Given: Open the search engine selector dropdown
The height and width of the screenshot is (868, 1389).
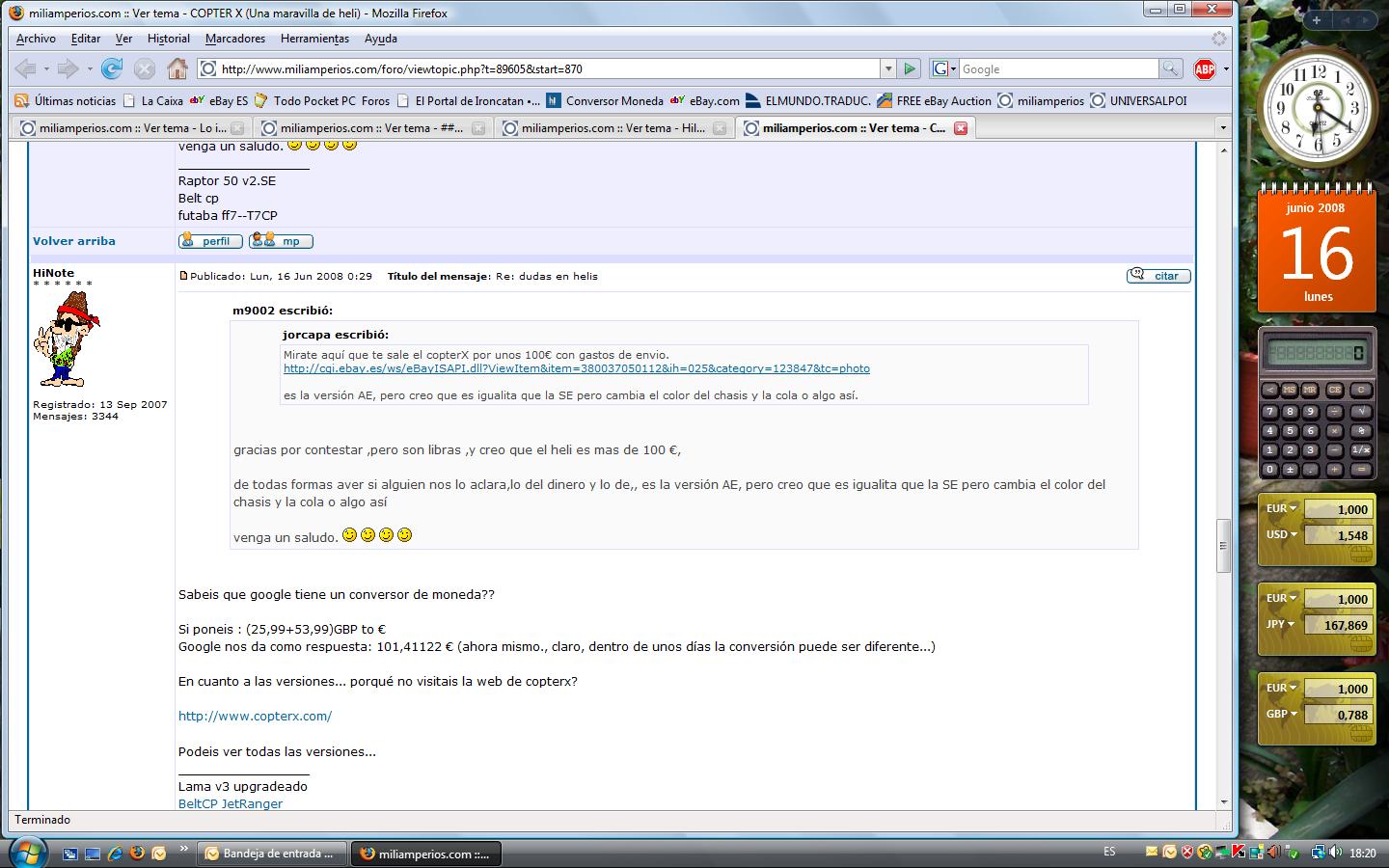Looking at the screenshot, I should click(x=944, y=68).
